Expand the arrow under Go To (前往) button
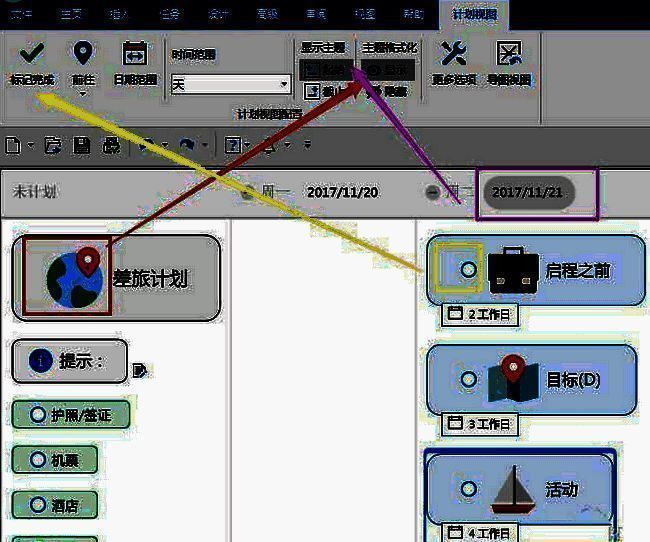650x542 pixels. [x=83, y=94]
